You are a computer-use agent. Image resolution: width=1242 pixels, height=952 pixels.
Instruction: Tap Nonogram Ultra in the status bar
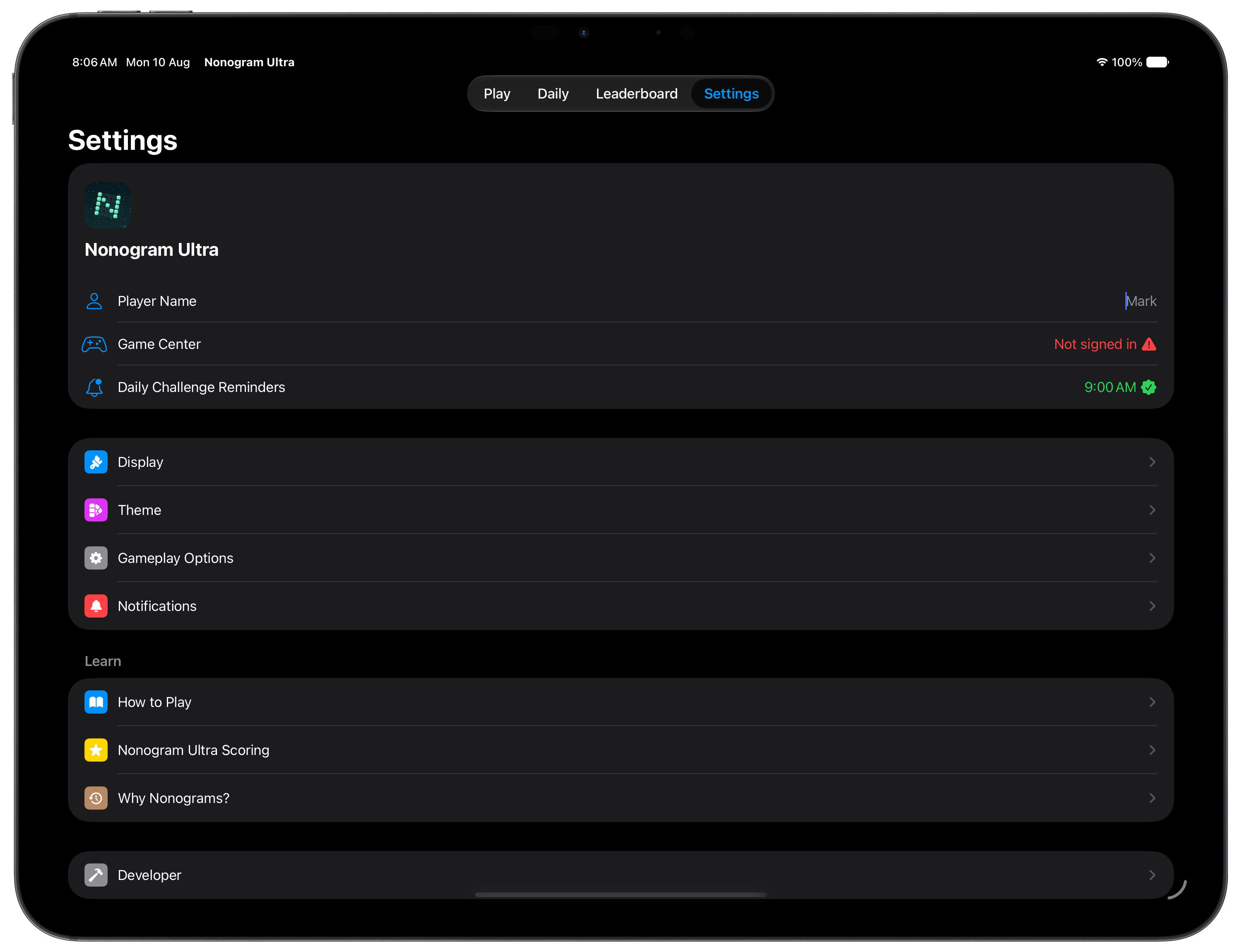pyautogui.click(x=249, y=63)
